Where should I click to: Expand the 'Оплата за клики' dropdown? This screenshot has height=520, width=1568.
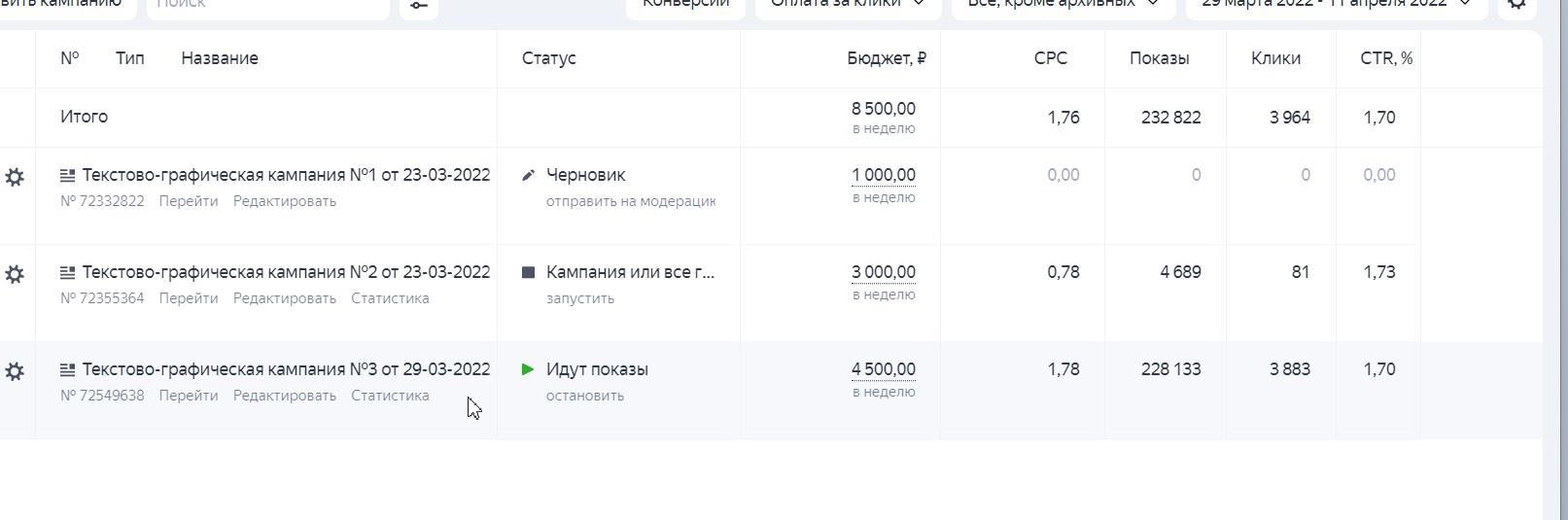tap(848, 5)
